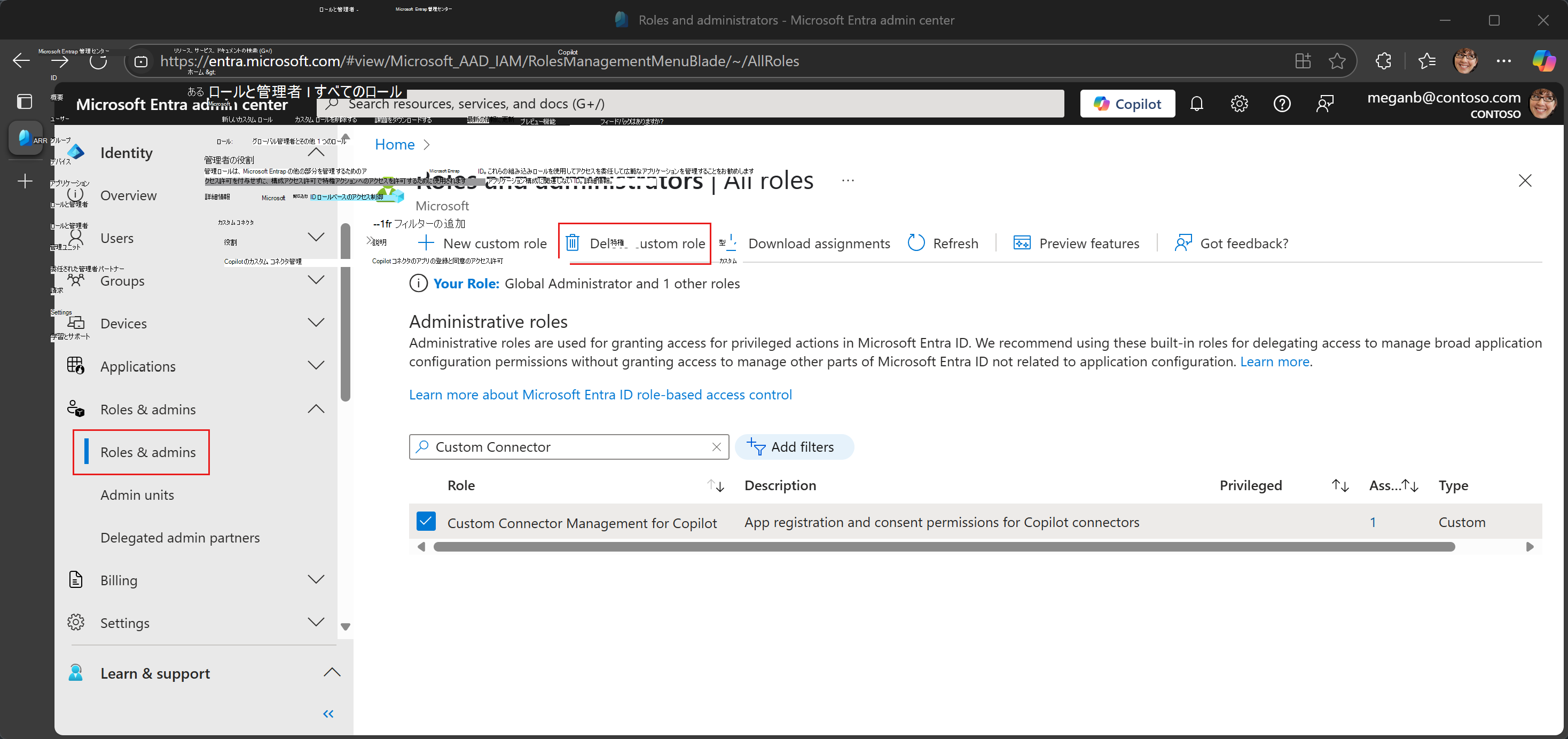Screen dimensions: 1568x739
Task: Click the Refresh circular arrow icon
Action: pyautogui.click(x=916, y=243)
